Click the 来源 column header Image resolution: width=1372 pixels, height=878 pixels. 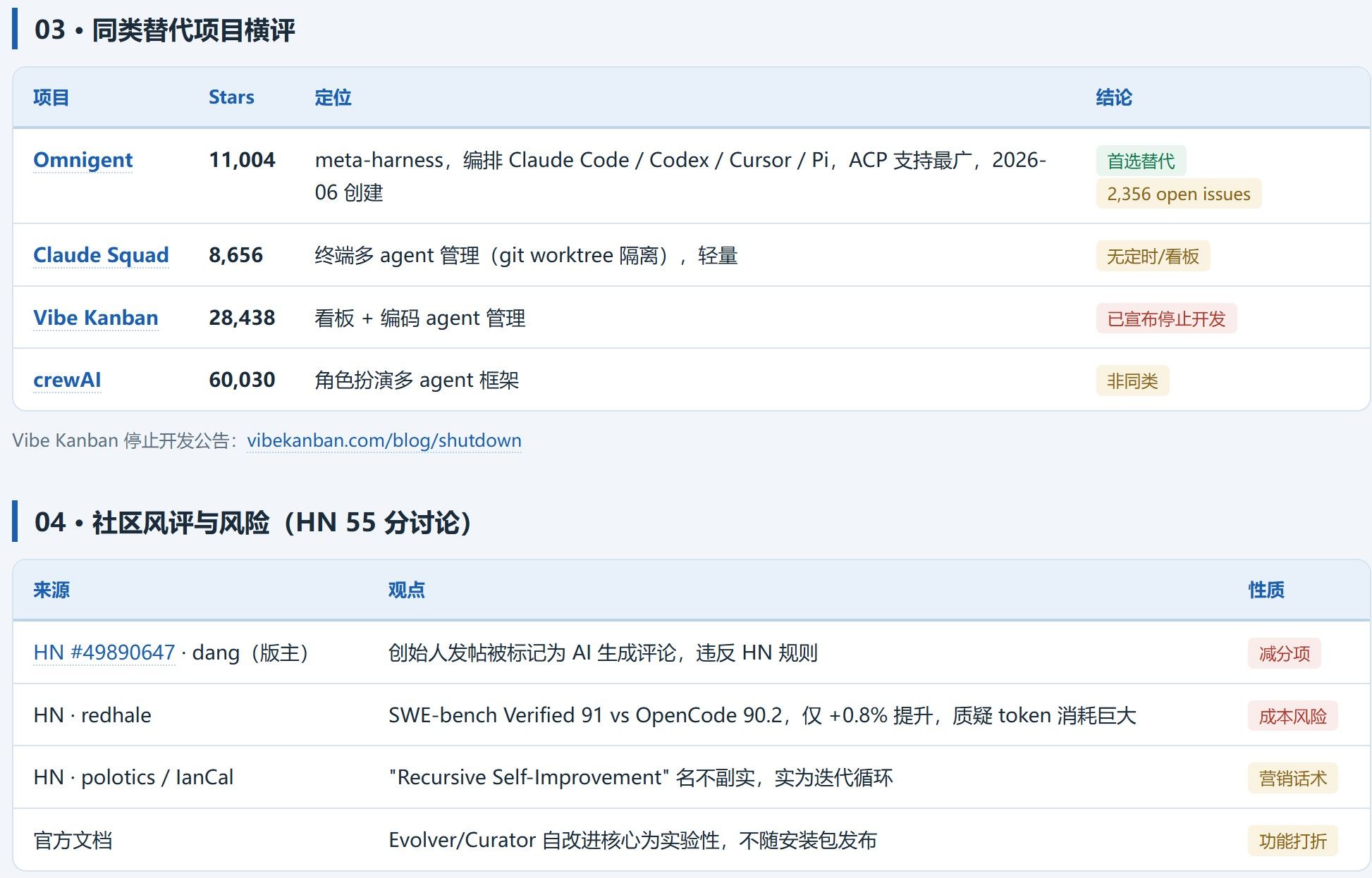click(x=51, y=590)
